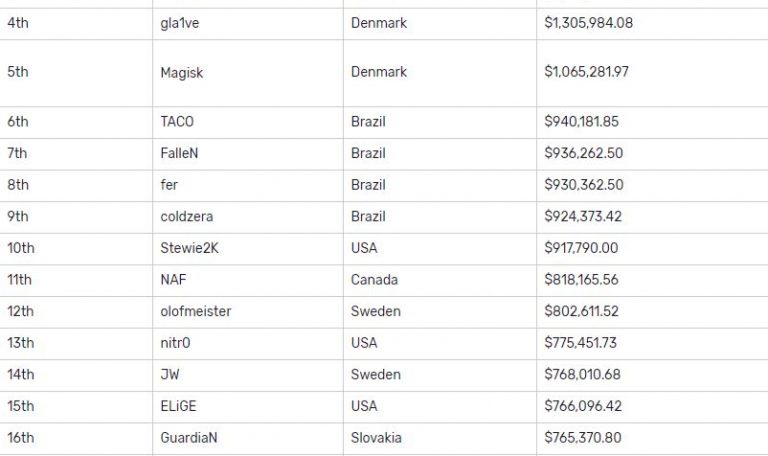This screenshot has height=456, width=768.
Task: Select the nitr0 name cell
Action: [177, 343]
